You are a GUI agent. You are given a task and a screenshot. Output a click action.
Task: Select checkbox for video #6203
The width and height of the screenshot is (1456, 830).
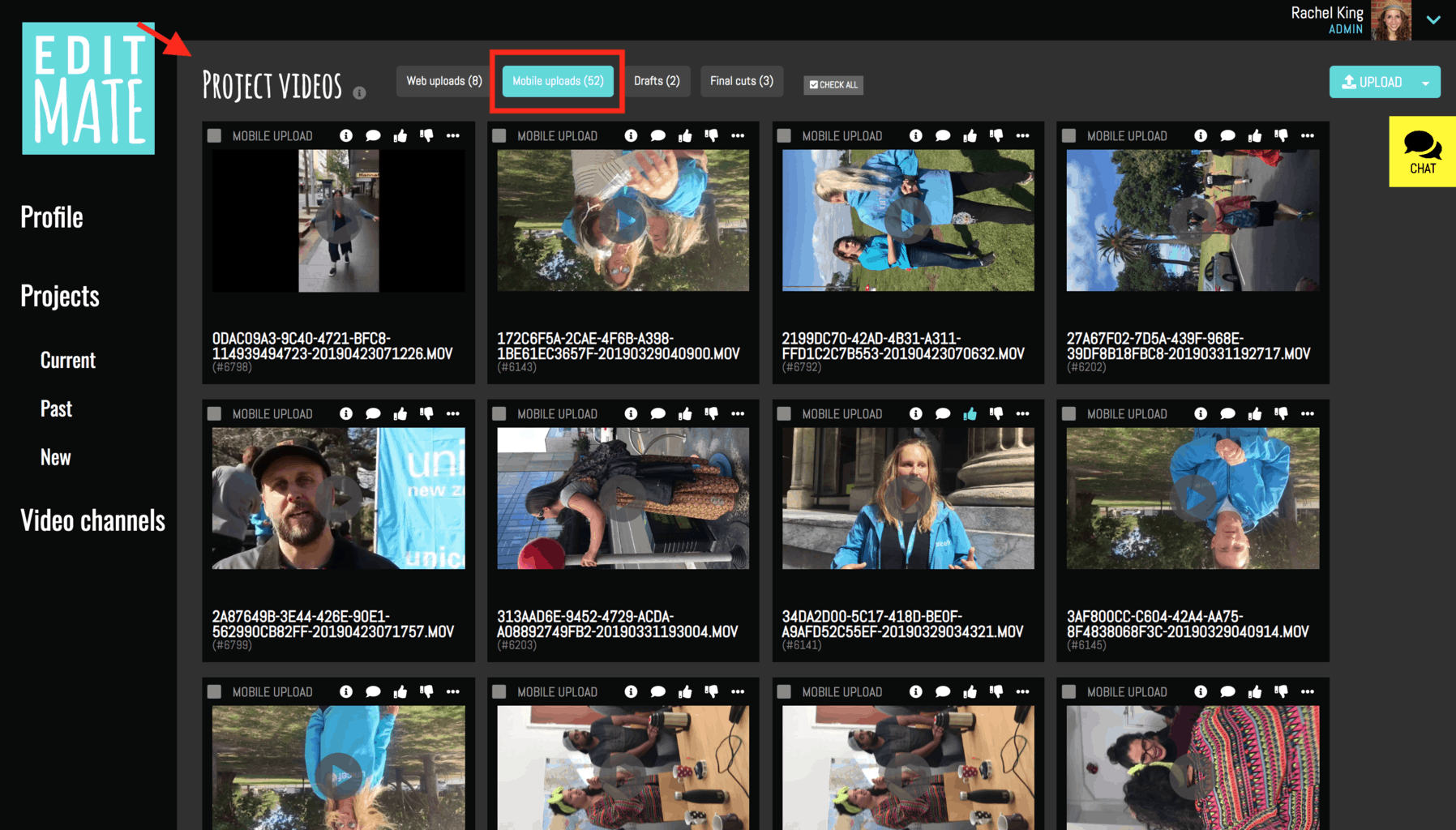pos(499,413)
